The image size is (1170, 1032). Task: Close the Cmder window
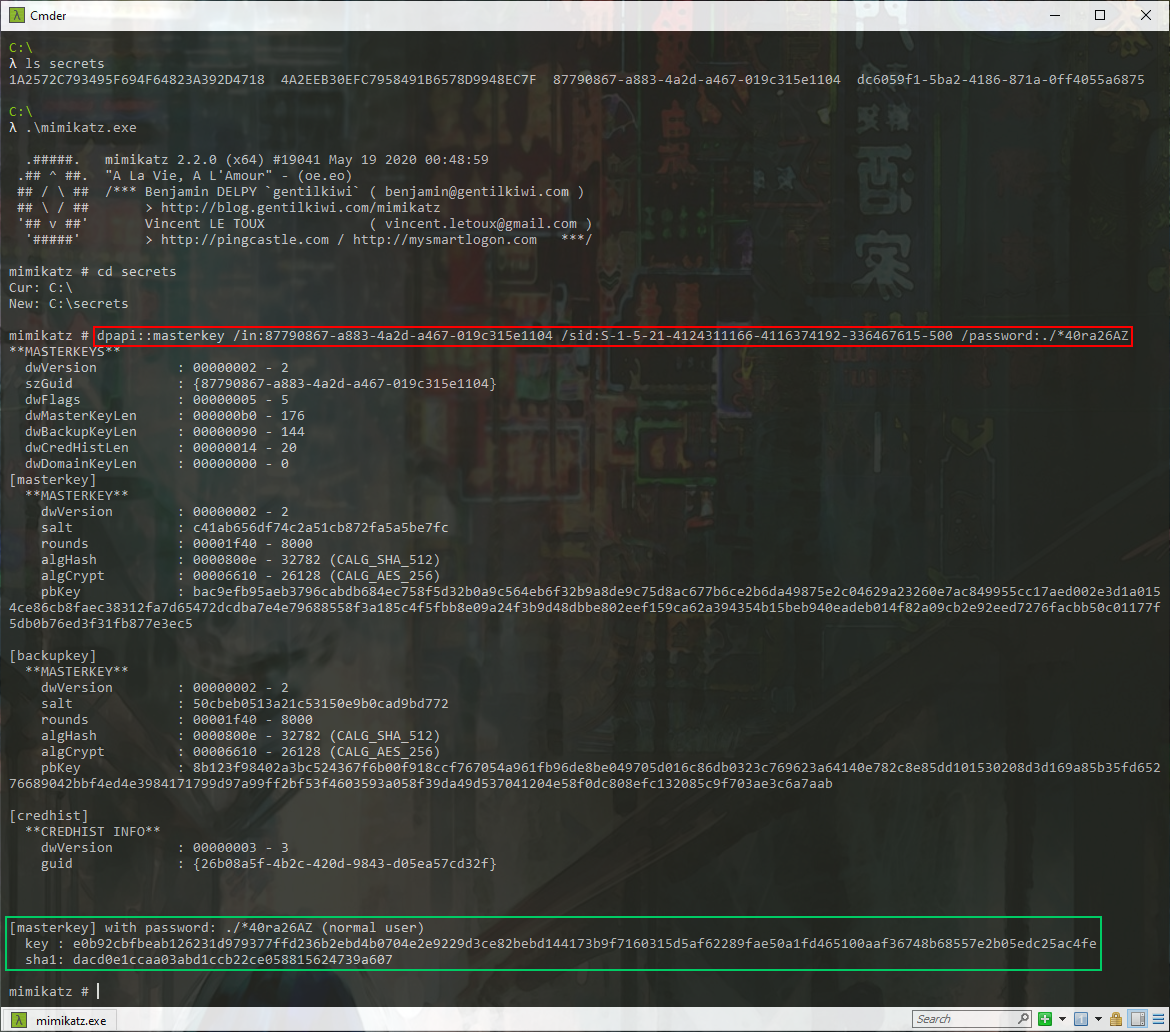(x=1146, y=15)
